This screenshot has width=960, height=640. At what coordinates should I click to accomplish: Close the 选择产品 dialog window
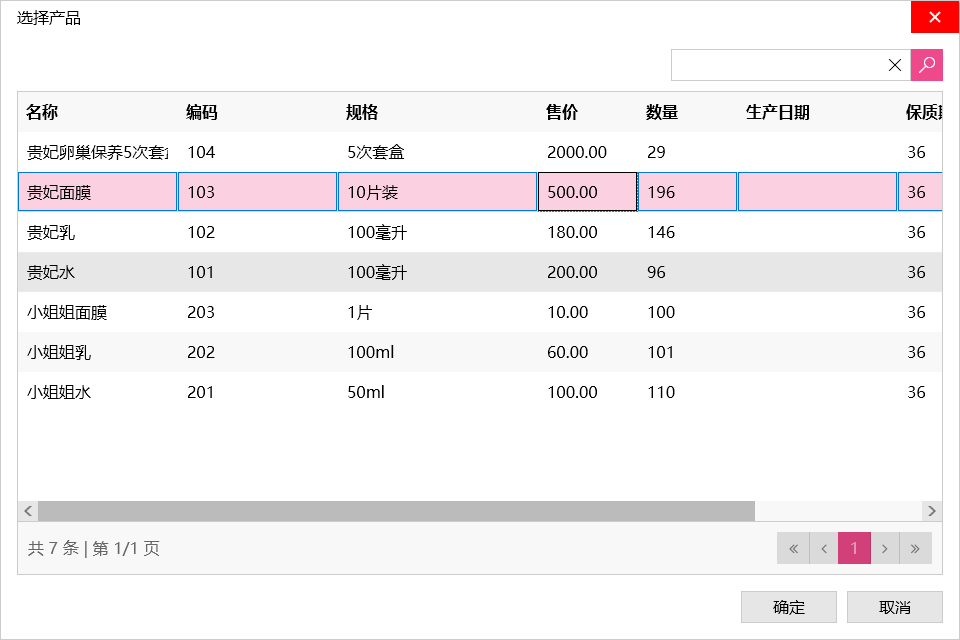point(935,17)
